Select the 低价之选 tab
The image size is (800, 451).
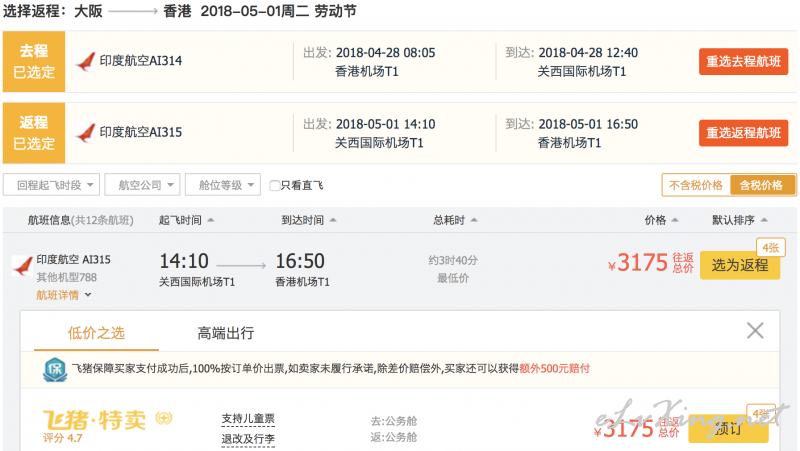click(x=96, y=333)
